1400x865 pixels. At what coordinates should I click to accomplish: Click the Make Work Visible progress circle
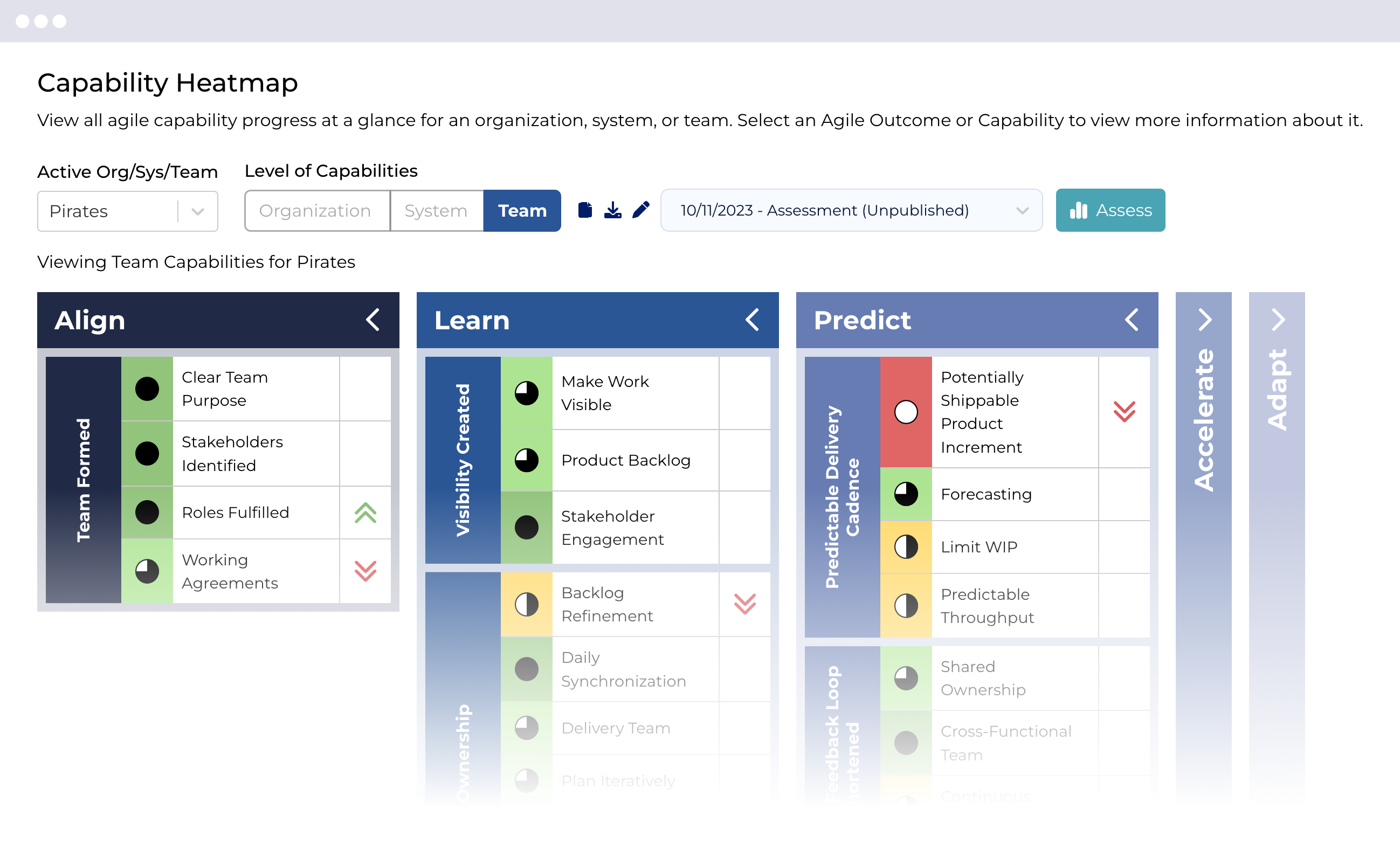tap(526, 393)
